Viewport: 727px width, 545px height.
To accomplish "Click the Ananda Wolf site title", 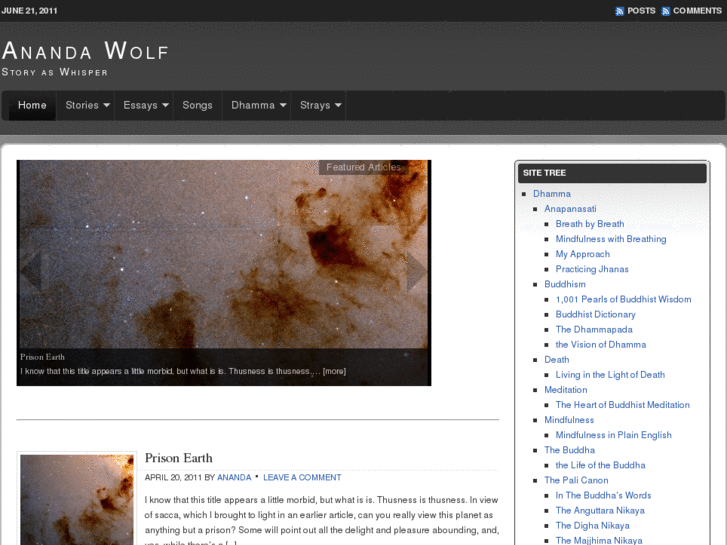I will 85,51.
